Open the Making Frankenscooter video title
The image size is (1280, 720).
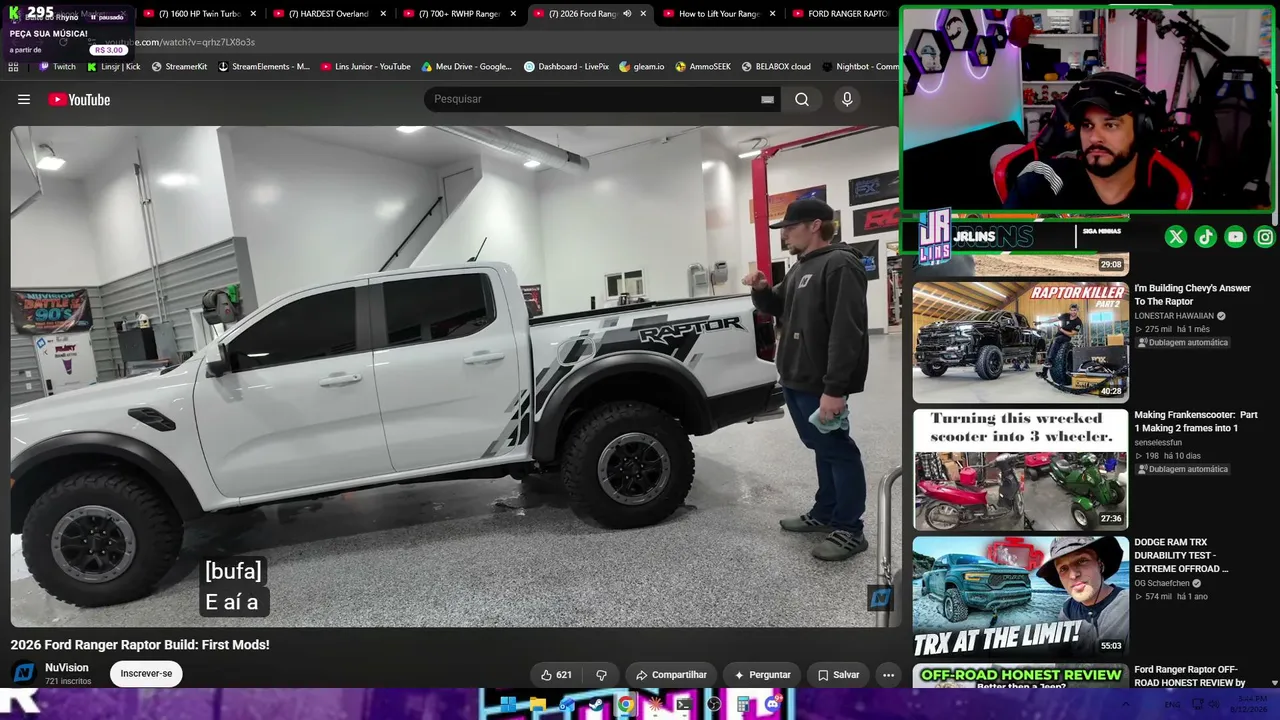(1196, 421)
